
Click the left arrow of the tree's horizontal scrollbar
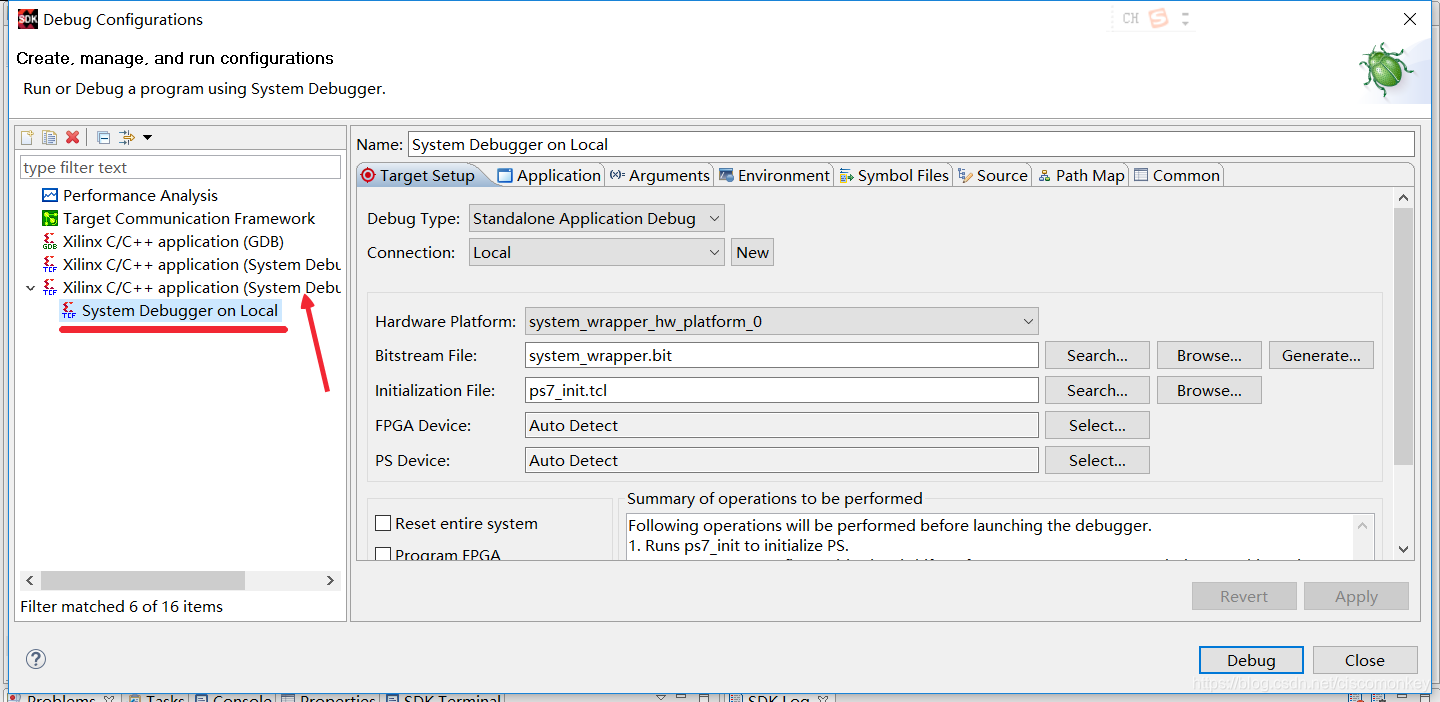(30, 580)
